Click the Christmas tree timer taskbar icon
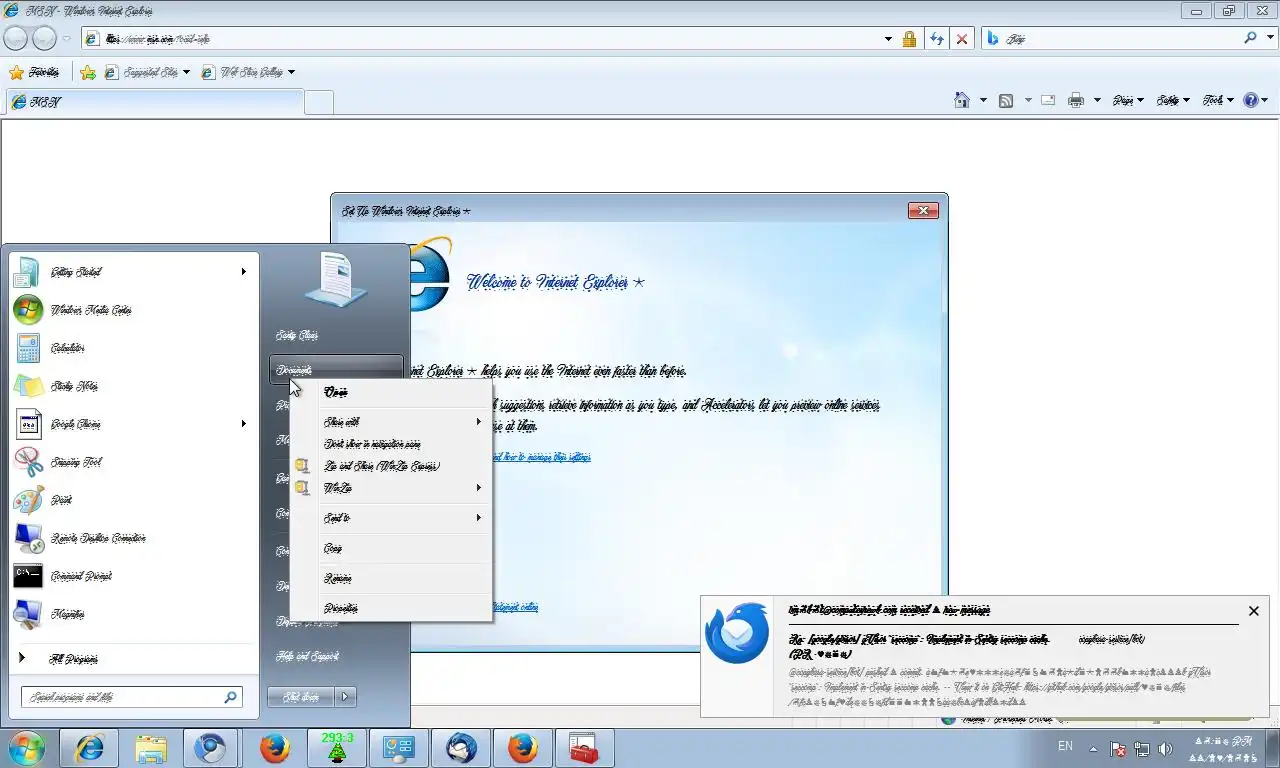1280x768 pixels. 338,748
